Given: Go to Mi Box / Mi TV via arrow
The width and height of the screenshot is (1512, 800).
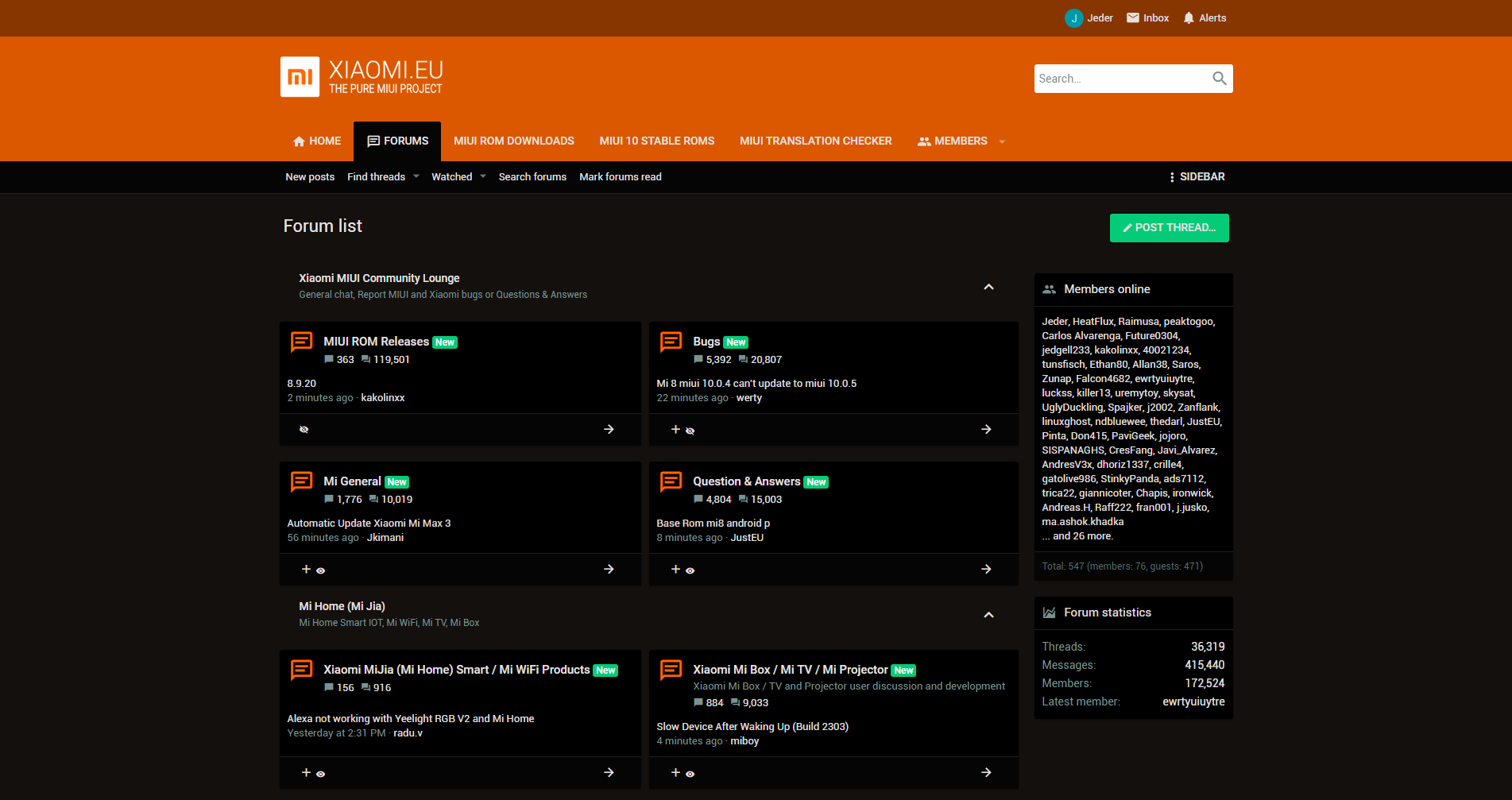Looking at the screenshot, I should point(986,772).
